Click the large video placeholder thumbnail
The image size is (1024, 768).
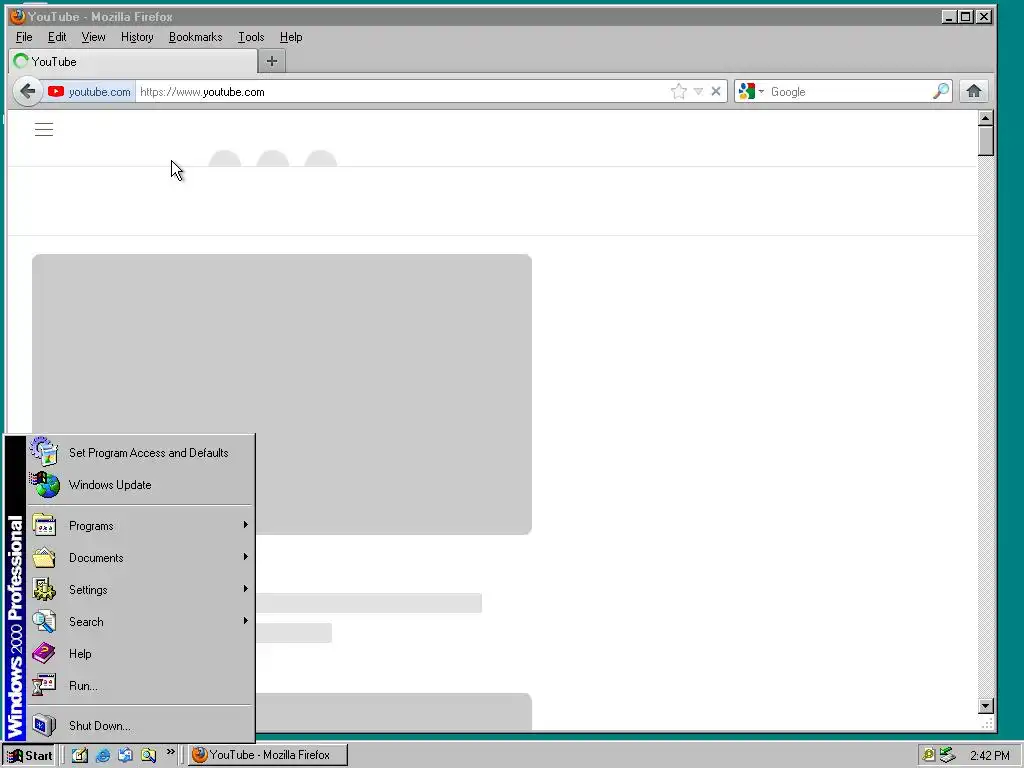[x=281, y=394]
